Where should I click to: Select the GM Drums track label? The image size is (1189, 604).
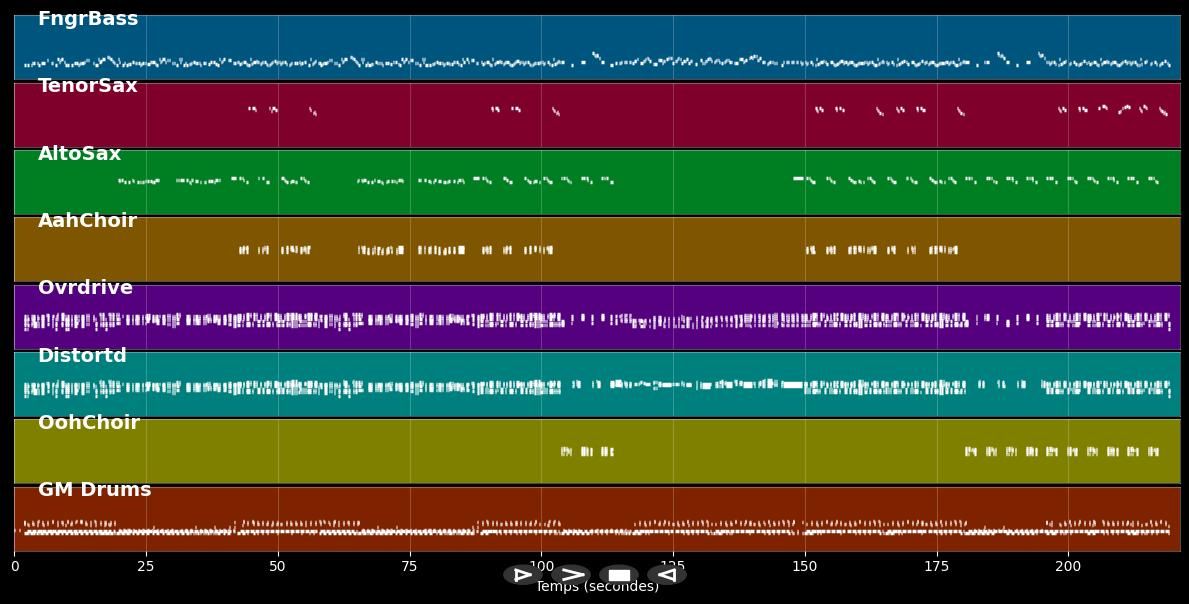(x=94, y=490)
